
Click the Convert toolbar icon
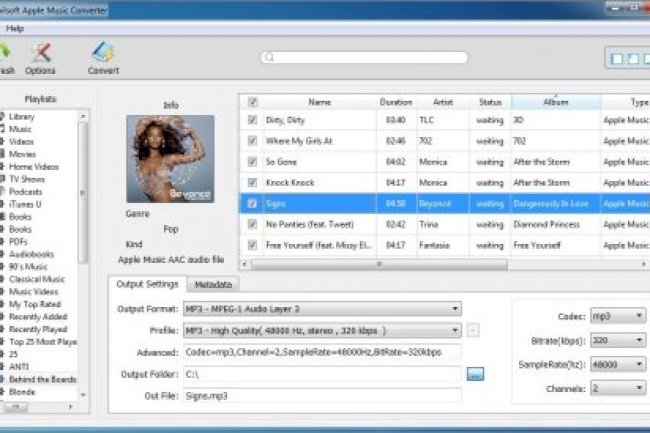click(x=103, y=55)
